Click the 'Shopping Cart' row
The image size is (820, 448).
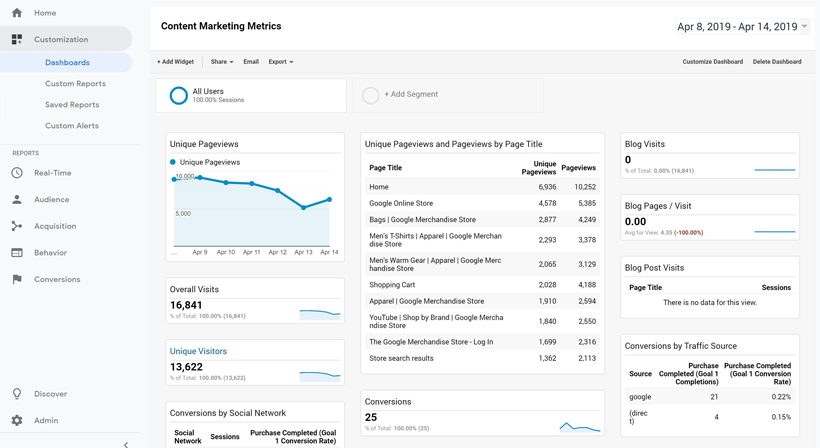pos(482,285)
